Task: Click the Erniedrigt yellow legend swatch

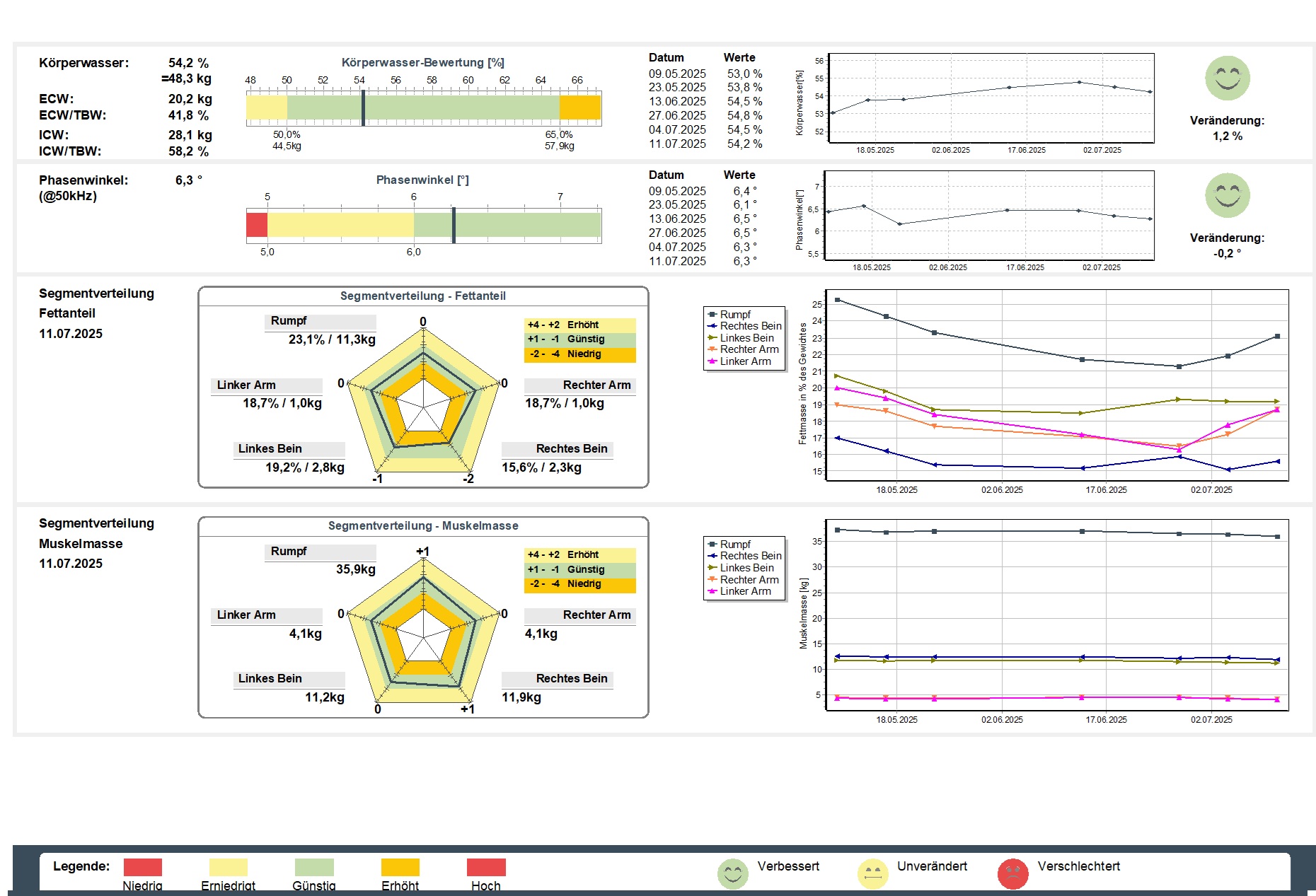Action: [x=228, y=867]
